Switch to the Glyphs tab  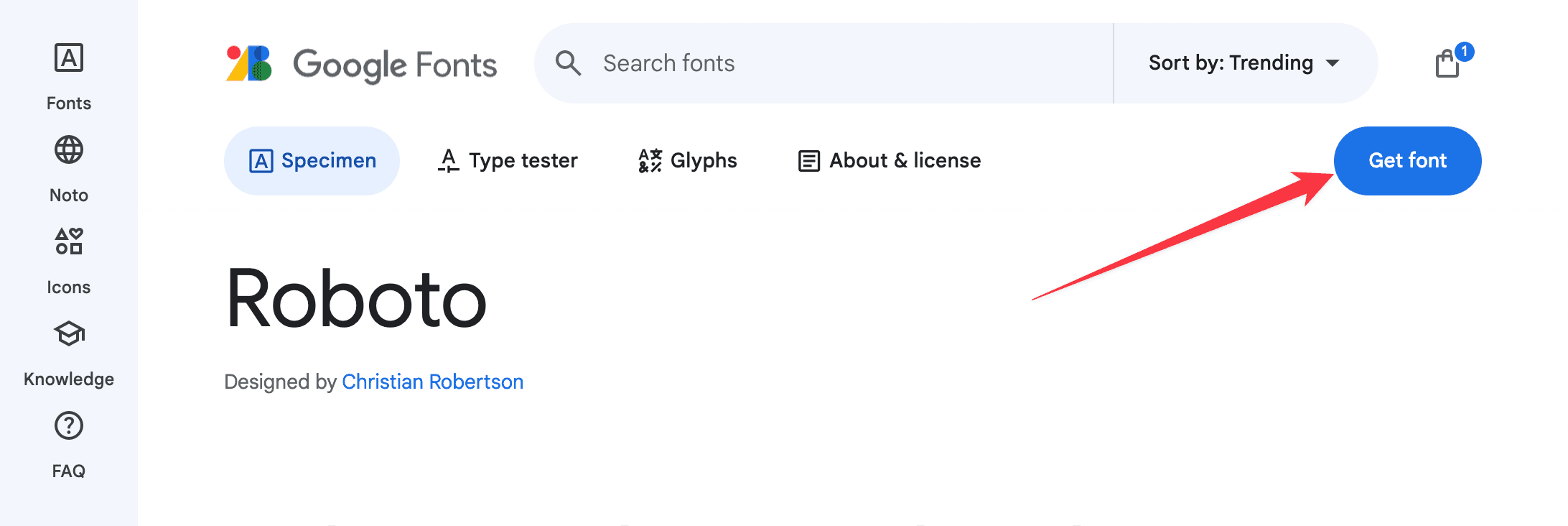(x=688, y=161)
